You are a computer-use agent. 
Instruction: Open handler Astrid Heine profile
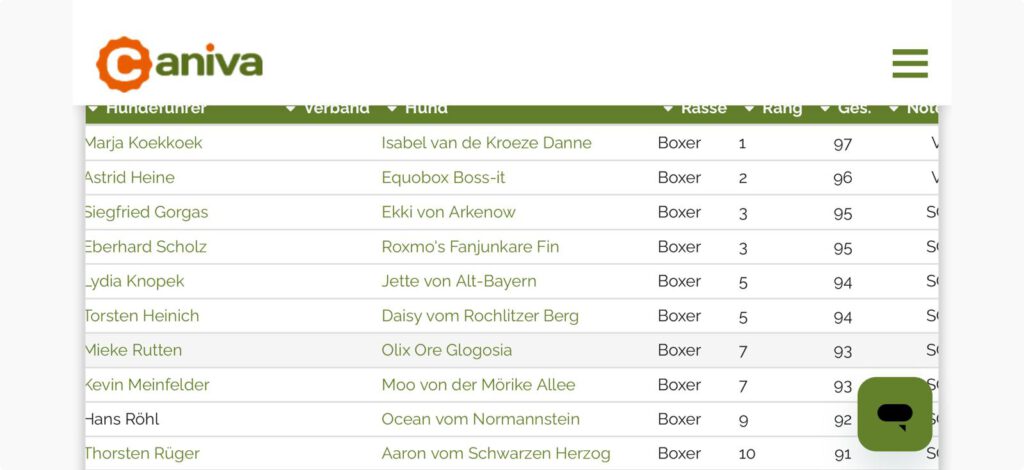pyautogui.click(x=129, y=177)
